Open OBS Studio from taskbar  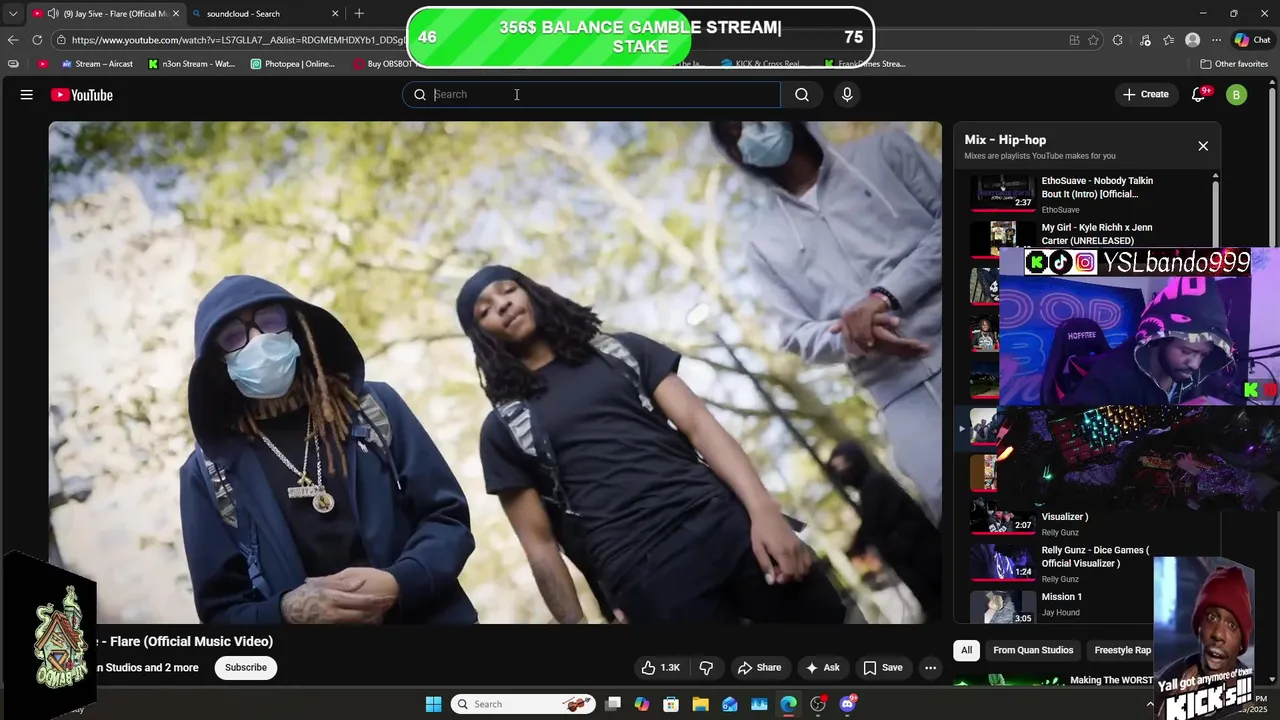818,704
